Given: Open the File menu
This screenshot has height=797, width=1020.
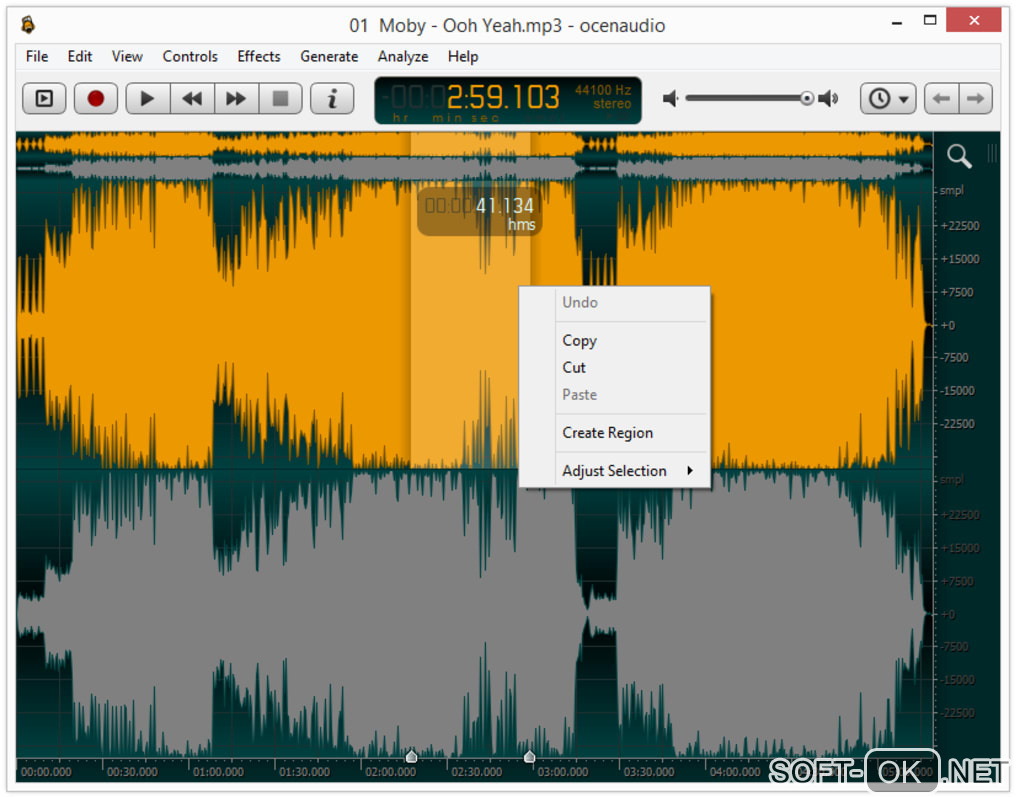Looking at the screenshot, I should click(37, 57).
